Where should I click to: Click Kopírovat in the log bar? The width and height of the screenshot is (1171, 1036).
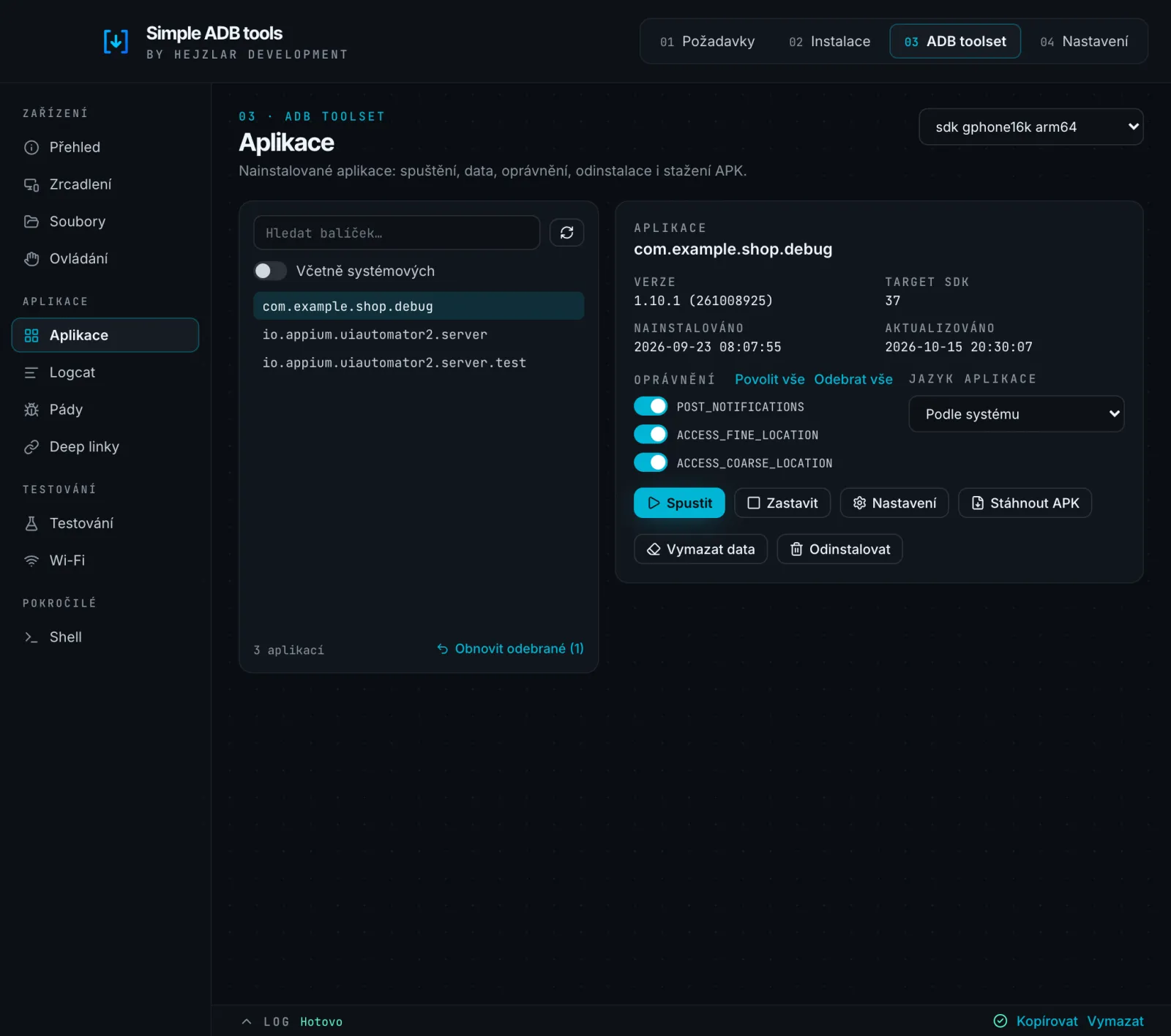pyautogui.click(x=1047, y=1021)
